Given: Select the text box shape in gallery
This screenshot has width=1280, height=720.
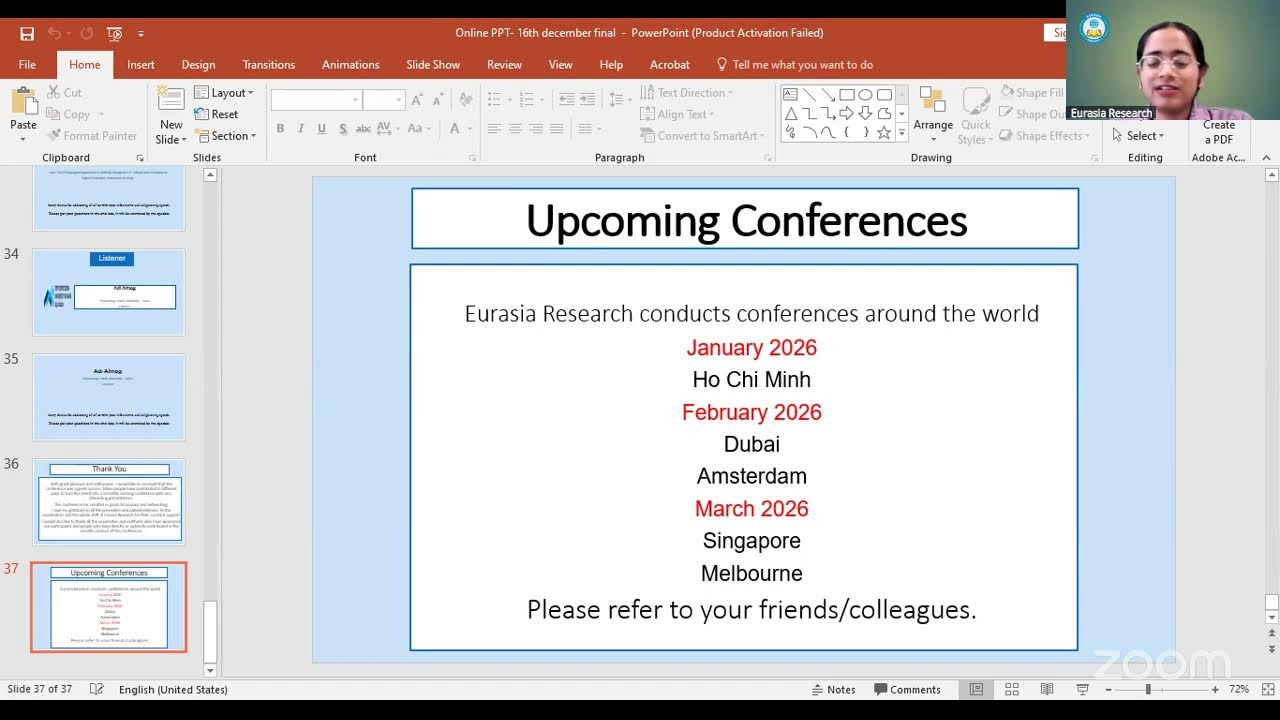Looking at the screenshot, I should point(790,95).
